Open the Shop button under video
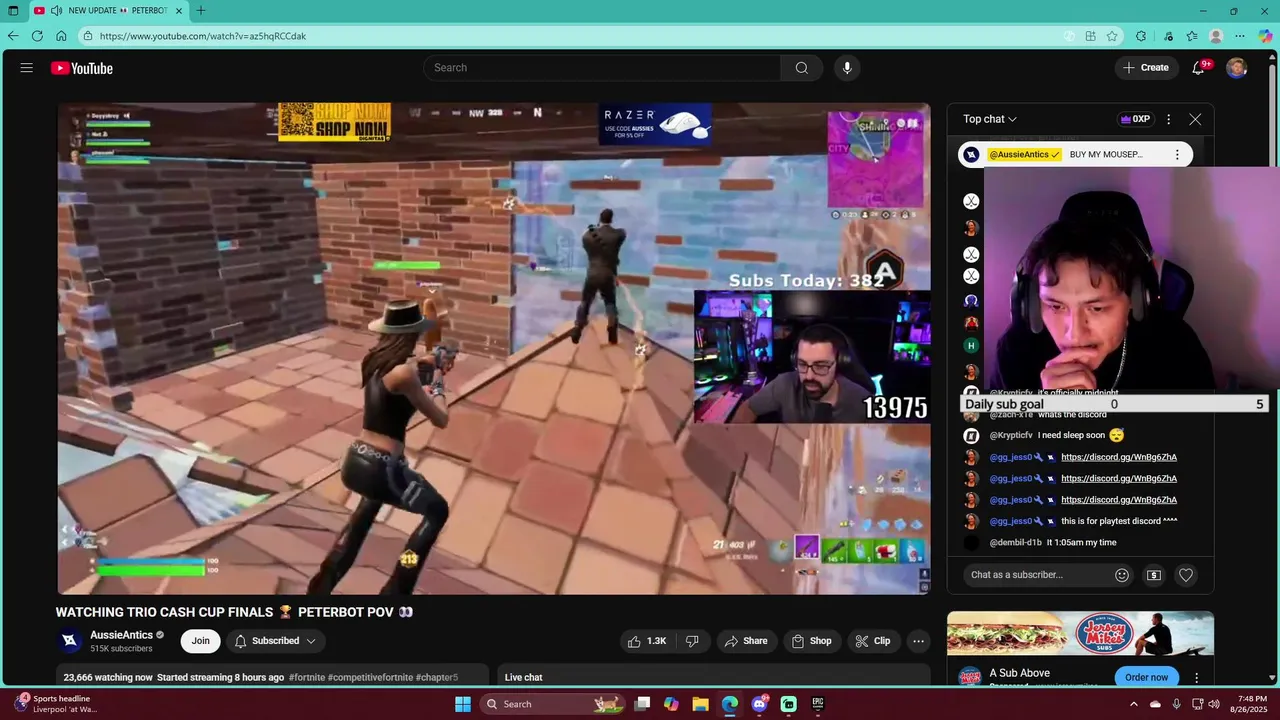The width and height of the screenshot is (1280, 720). pyautogui.click(x=811, y=641)
